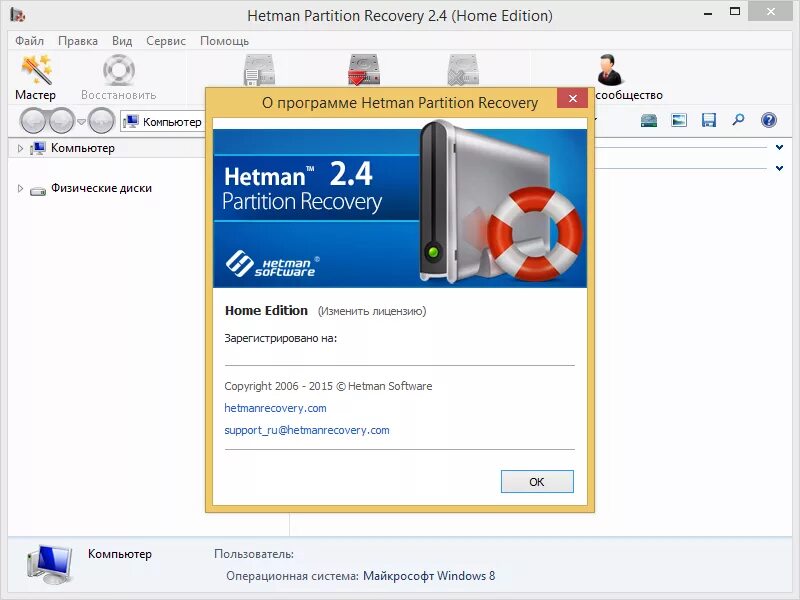Screen dimensions: 800x600
Task: Click the disk with red arrow icon
Action: [x=364, y=69]
